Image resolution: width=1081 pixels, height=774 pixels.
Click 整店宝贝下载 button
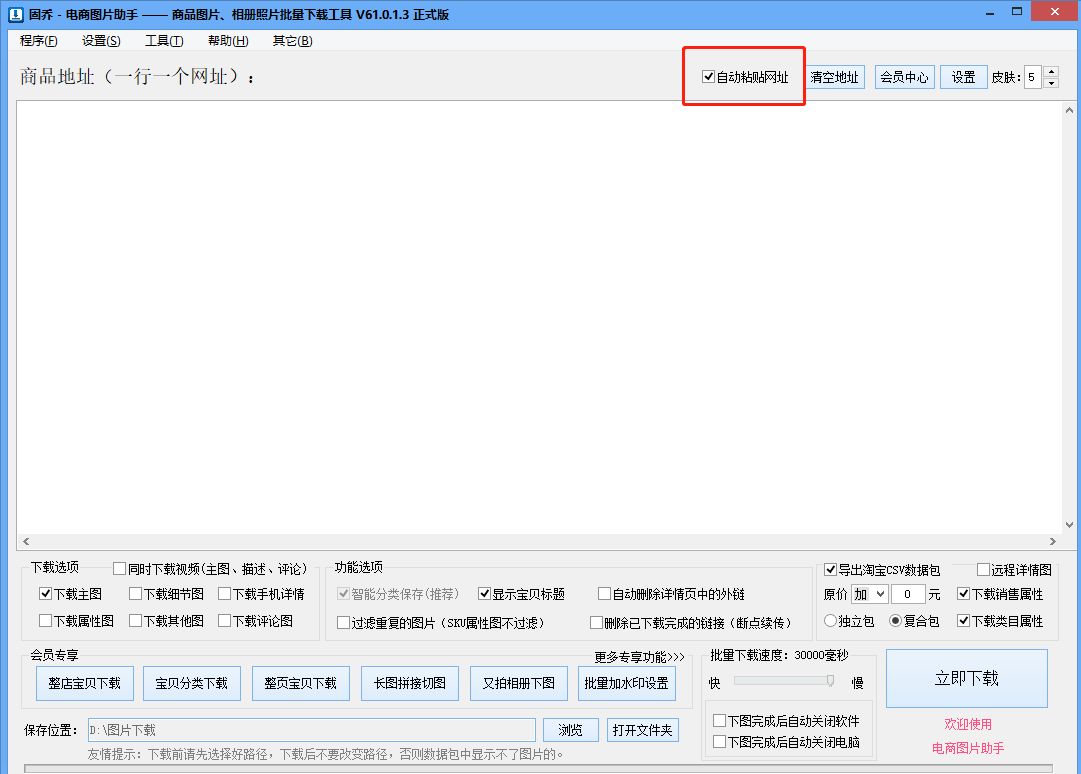85,683
